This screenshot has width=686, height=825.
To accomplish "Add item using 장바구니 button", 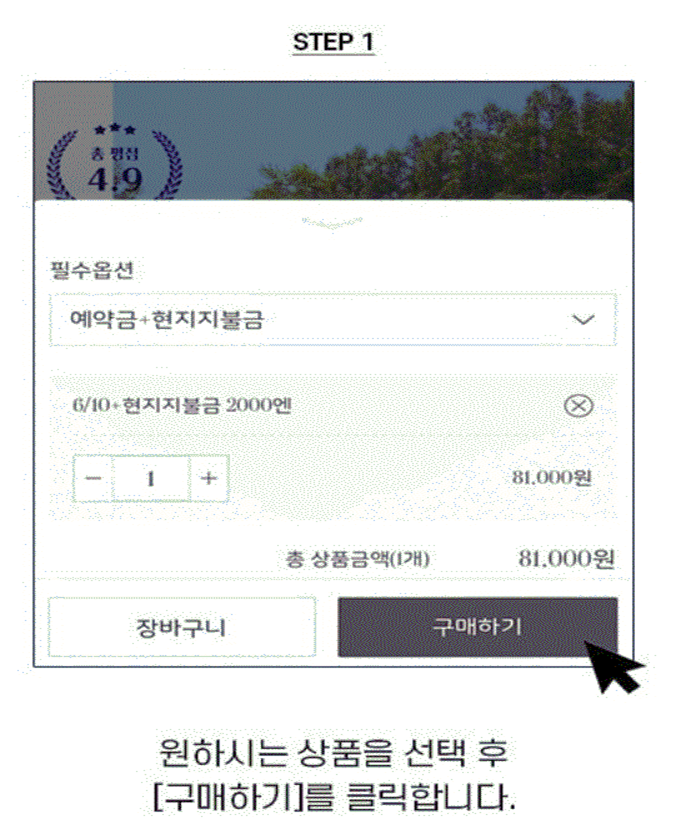I will (x=182, y=627).
